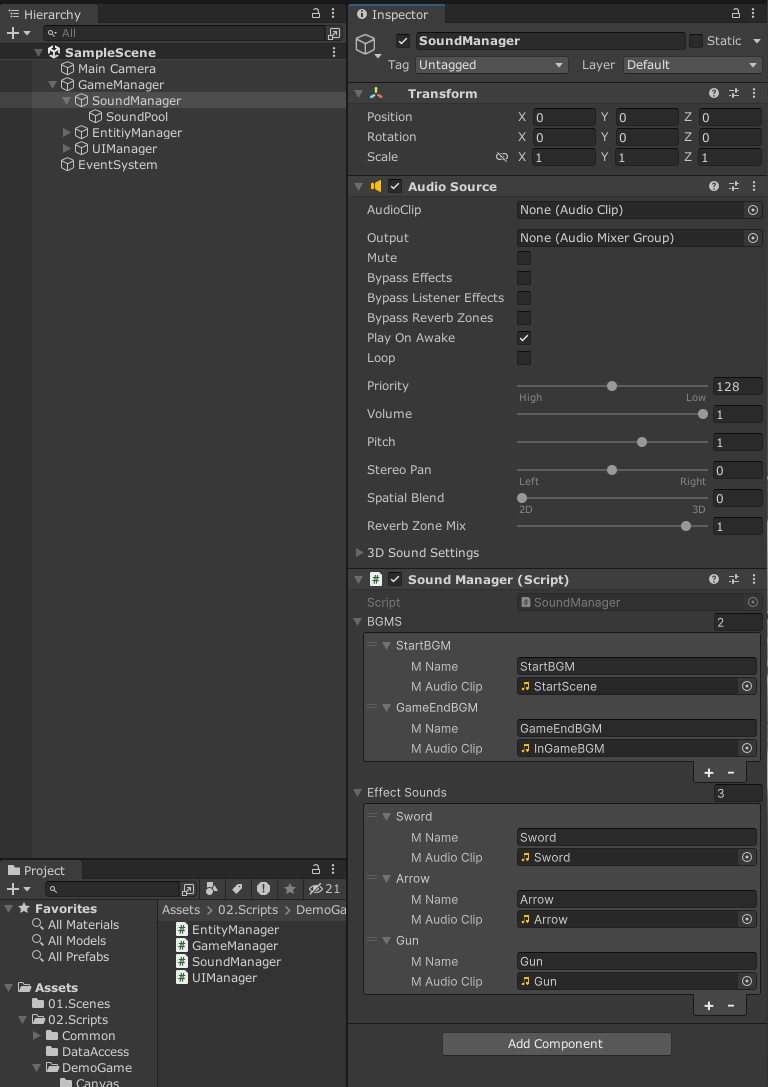Adjust the Priority slider
The image size is (768, 1087).
(x=612, y=386)
